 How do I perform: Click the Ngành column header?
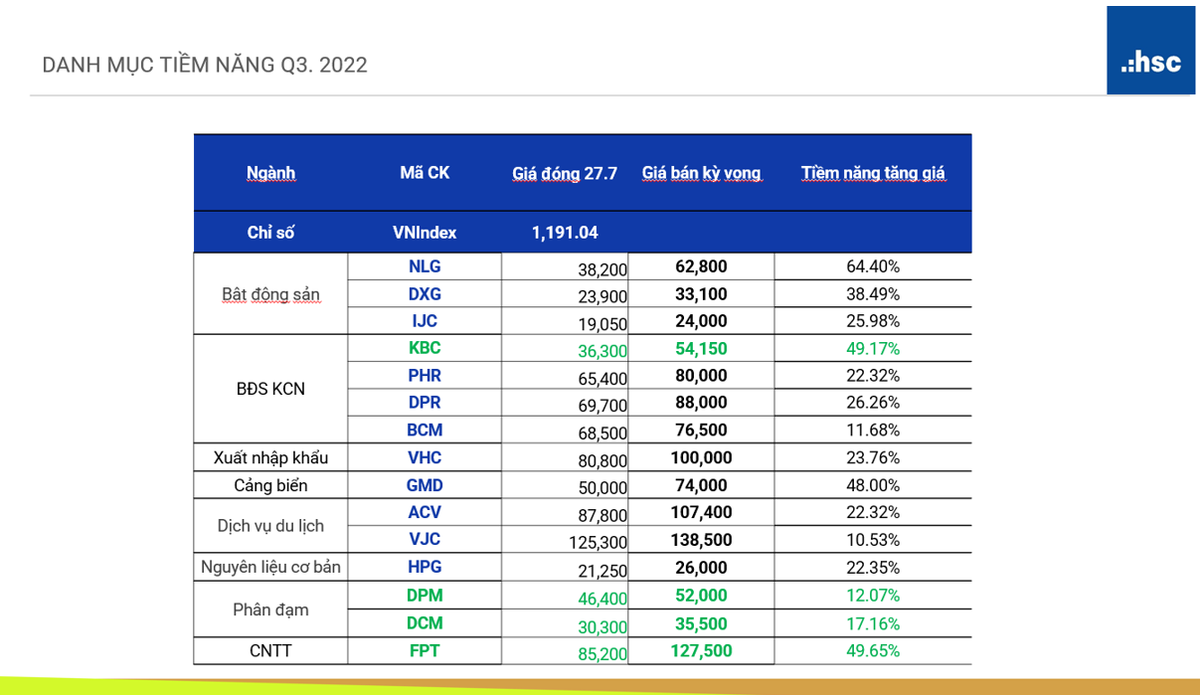pos(271,173)
